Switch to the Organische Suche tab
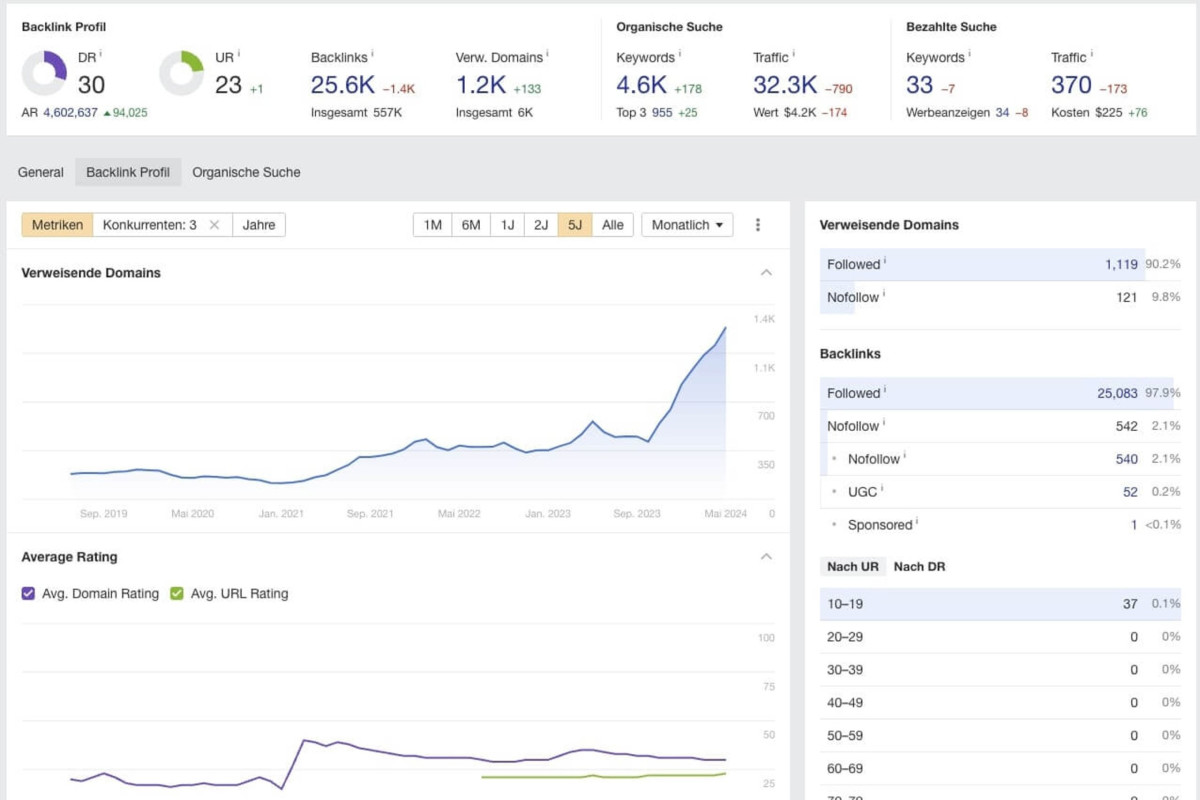Image resolution: width=1200 pixels, height=800 pixels. tap(246, 172)
